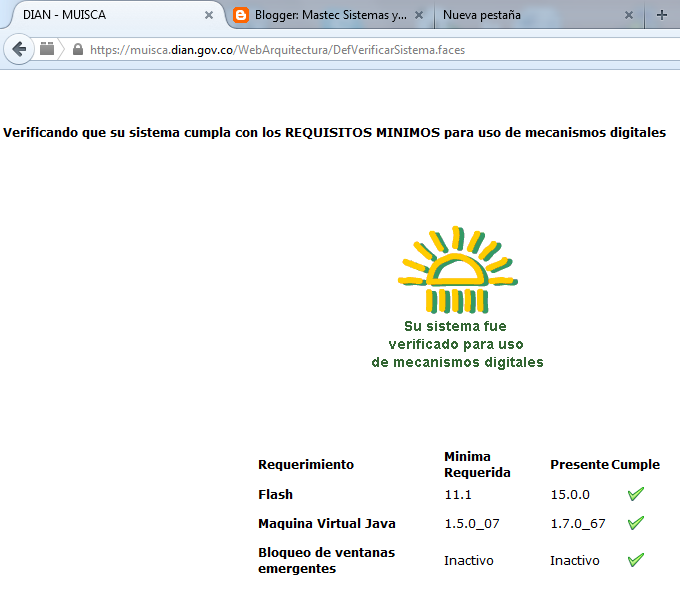Click 'Bloqueo de ventanas emergentes' row label

(327, 560)
